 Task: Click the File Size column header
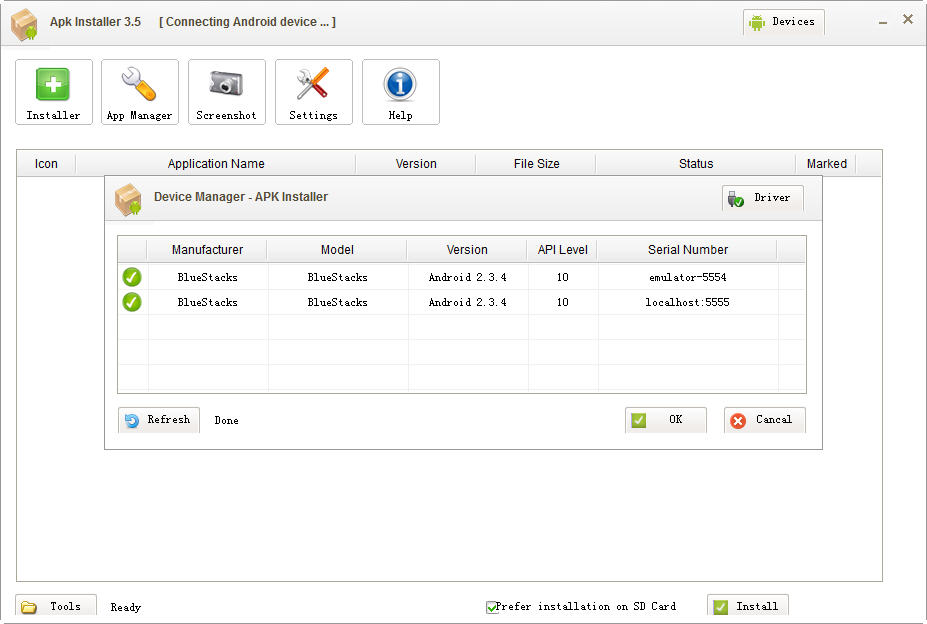coord(536,164)
